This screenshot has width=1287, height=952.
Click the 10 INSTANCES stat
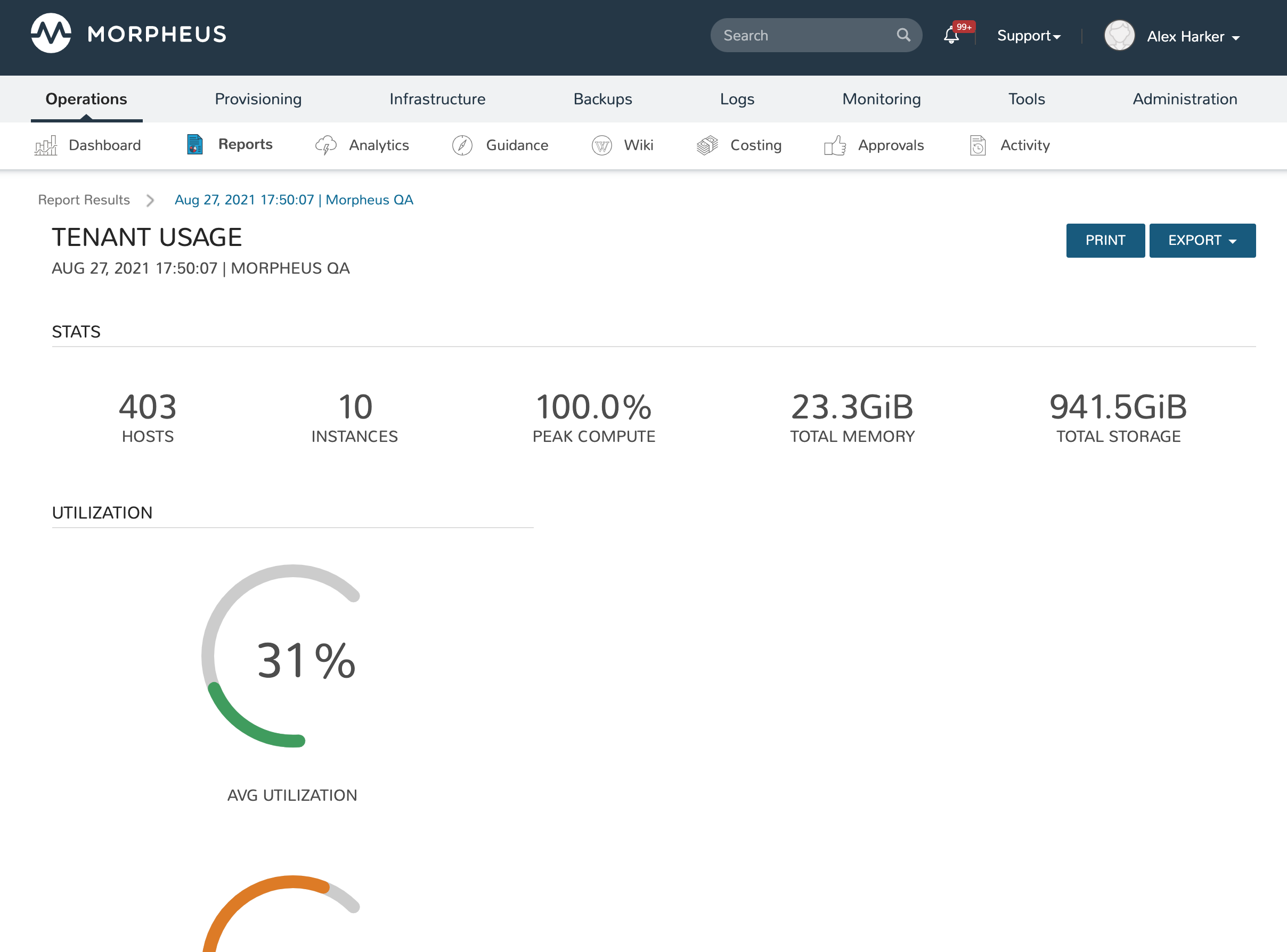pyautogui.click(x=355, y=417)
